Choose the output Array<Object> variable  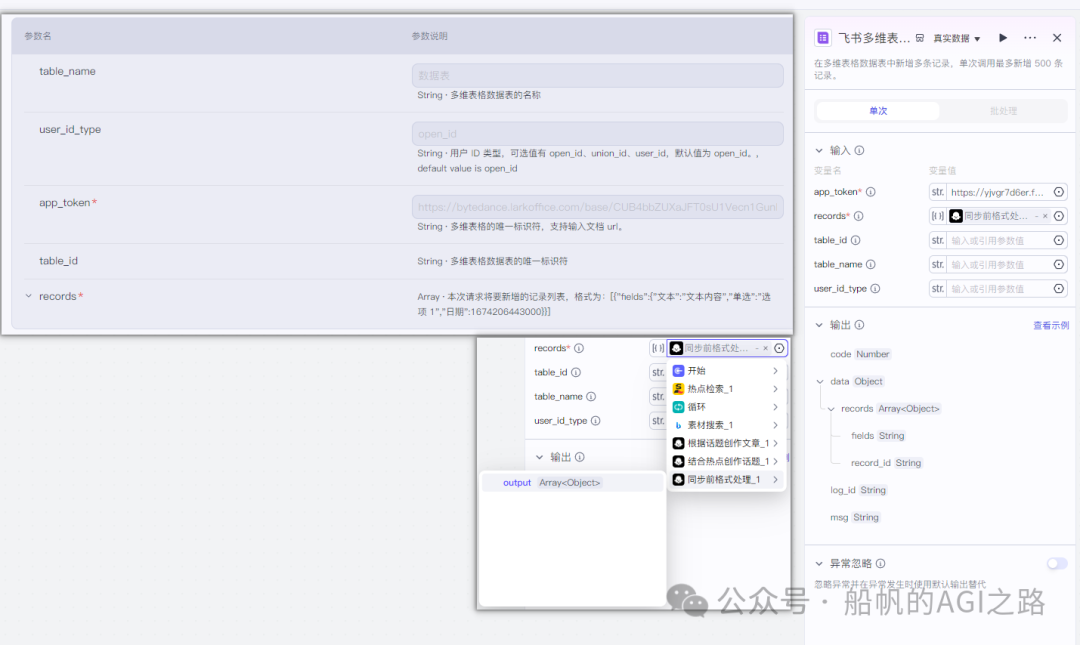(572, 483)
